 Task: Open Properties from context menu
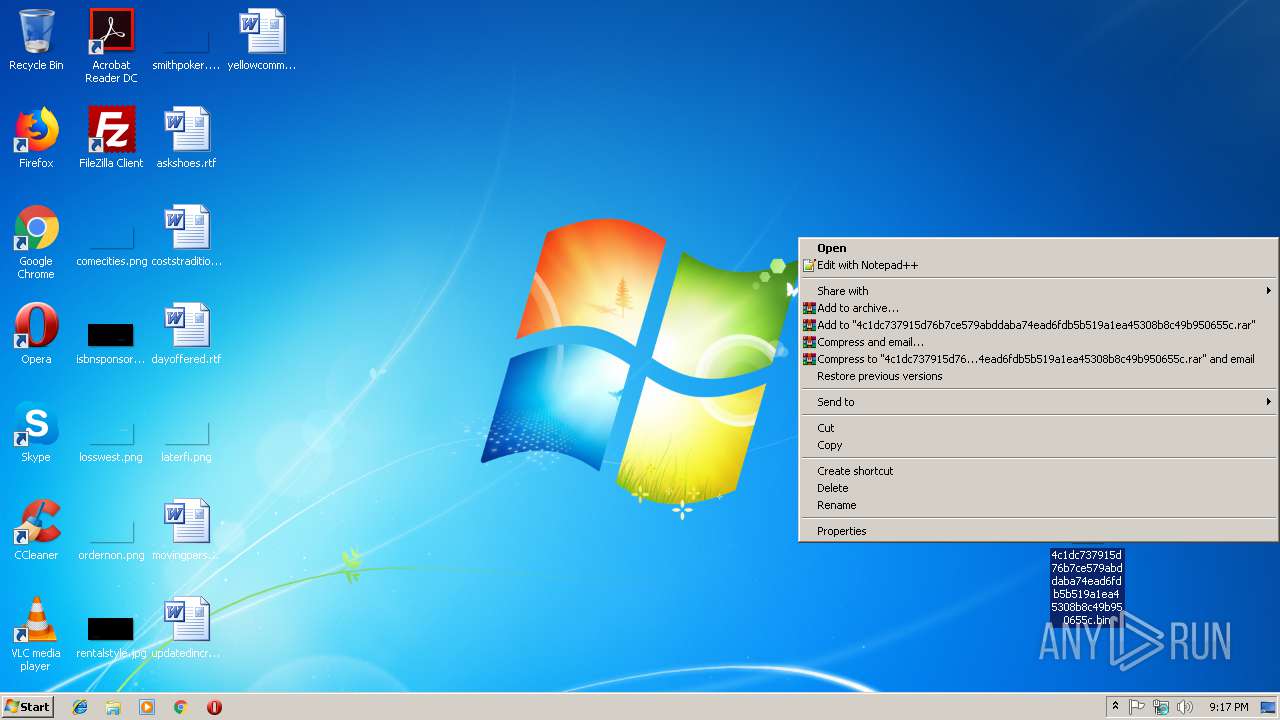point(1038,531)
